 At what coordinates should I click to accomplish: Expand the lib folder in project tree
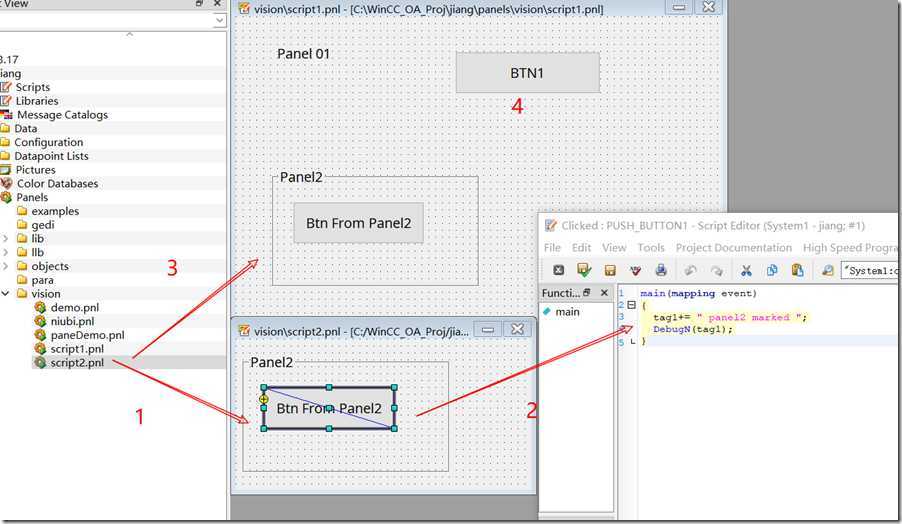pyautogui.click(x=5, y=238)
